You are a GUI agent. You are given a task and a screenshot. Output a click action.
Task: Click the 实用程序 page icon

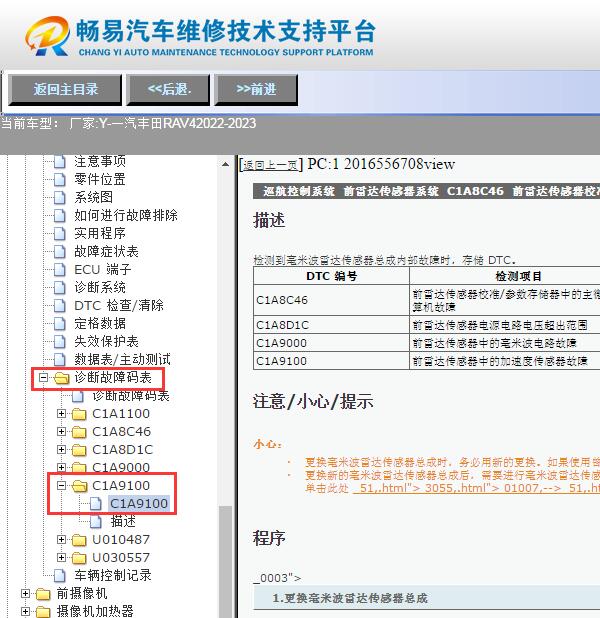coord(60,233)
